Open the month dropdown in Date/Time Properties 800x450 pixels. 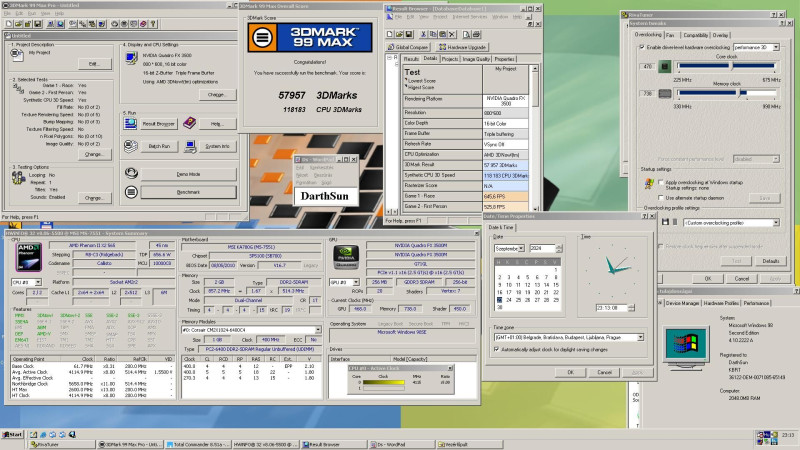click(521, 248)
